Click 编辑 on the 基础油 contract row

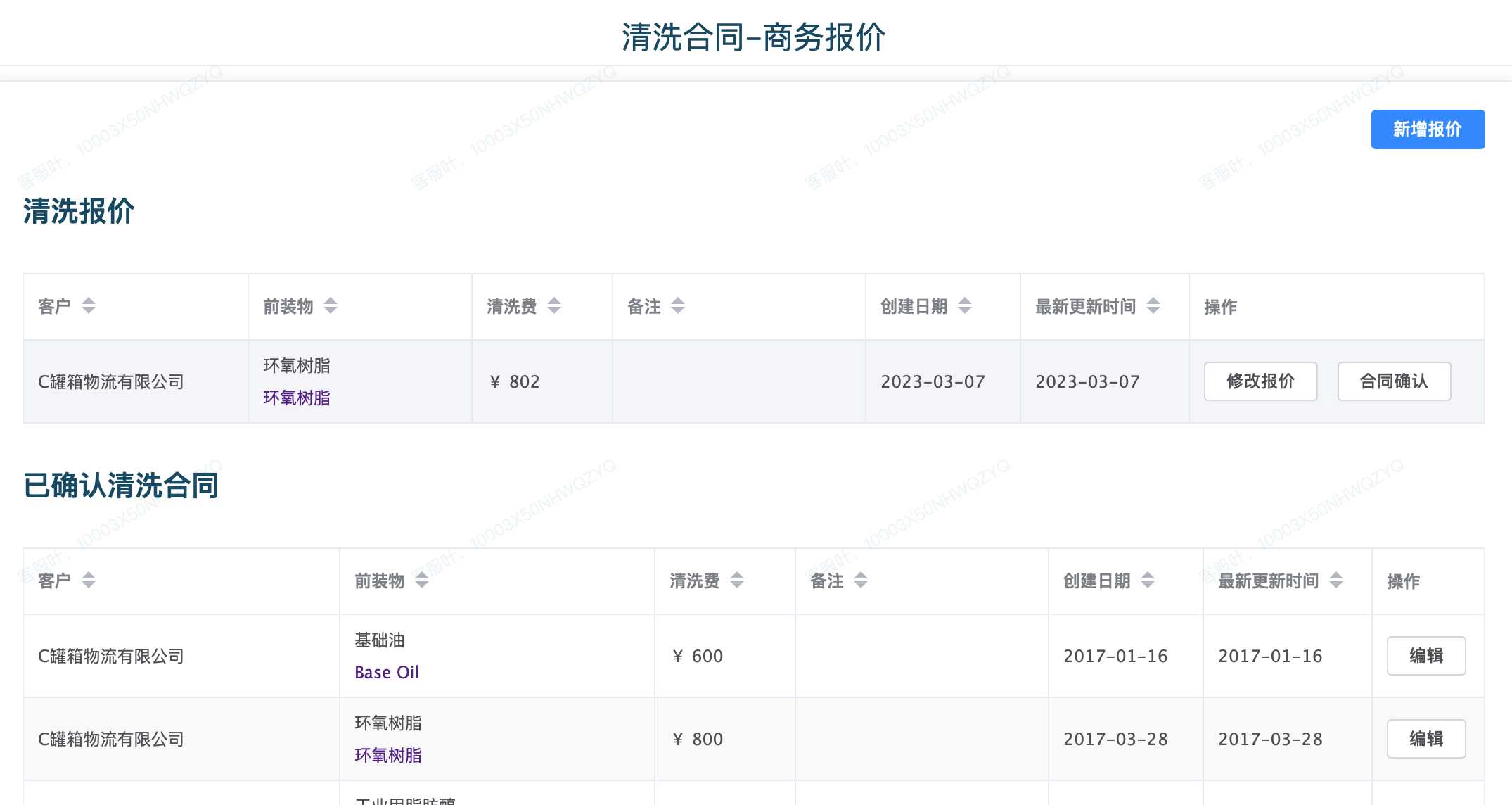point(1425,655)
